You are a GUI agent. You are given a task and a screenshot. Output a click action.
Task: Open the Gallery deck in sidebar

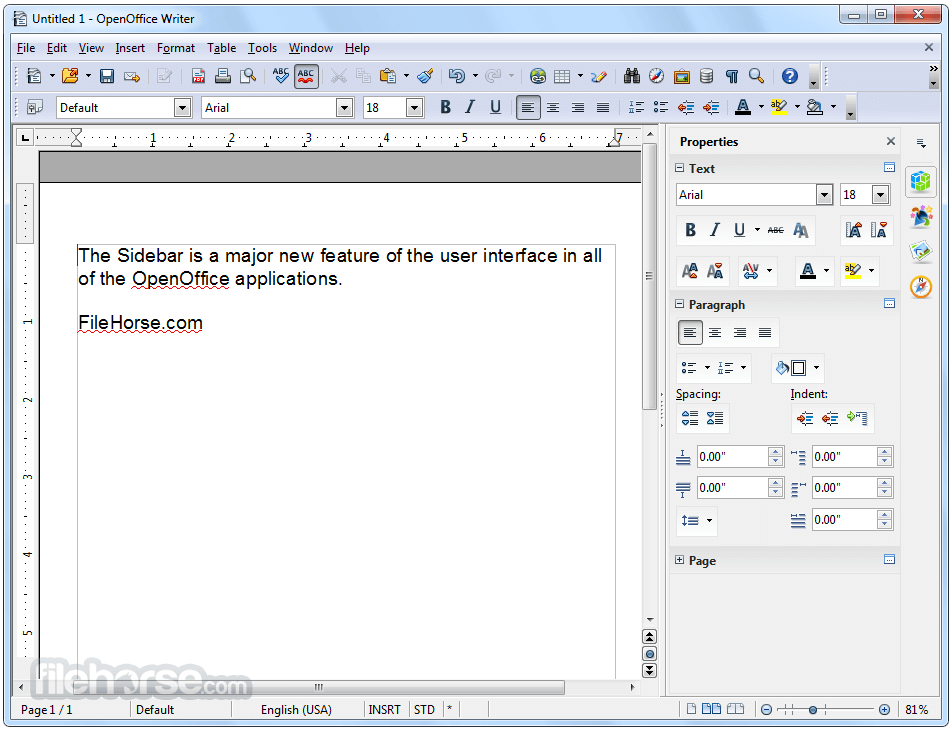point(920,251)
